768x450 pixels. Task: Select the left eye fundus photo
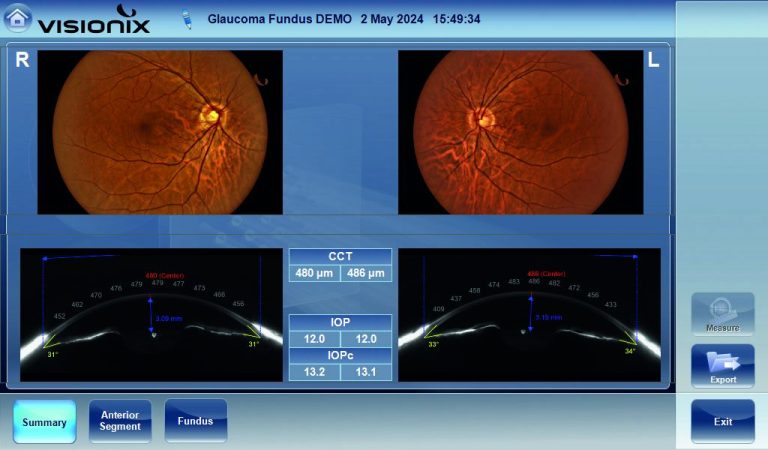point(519,132)
